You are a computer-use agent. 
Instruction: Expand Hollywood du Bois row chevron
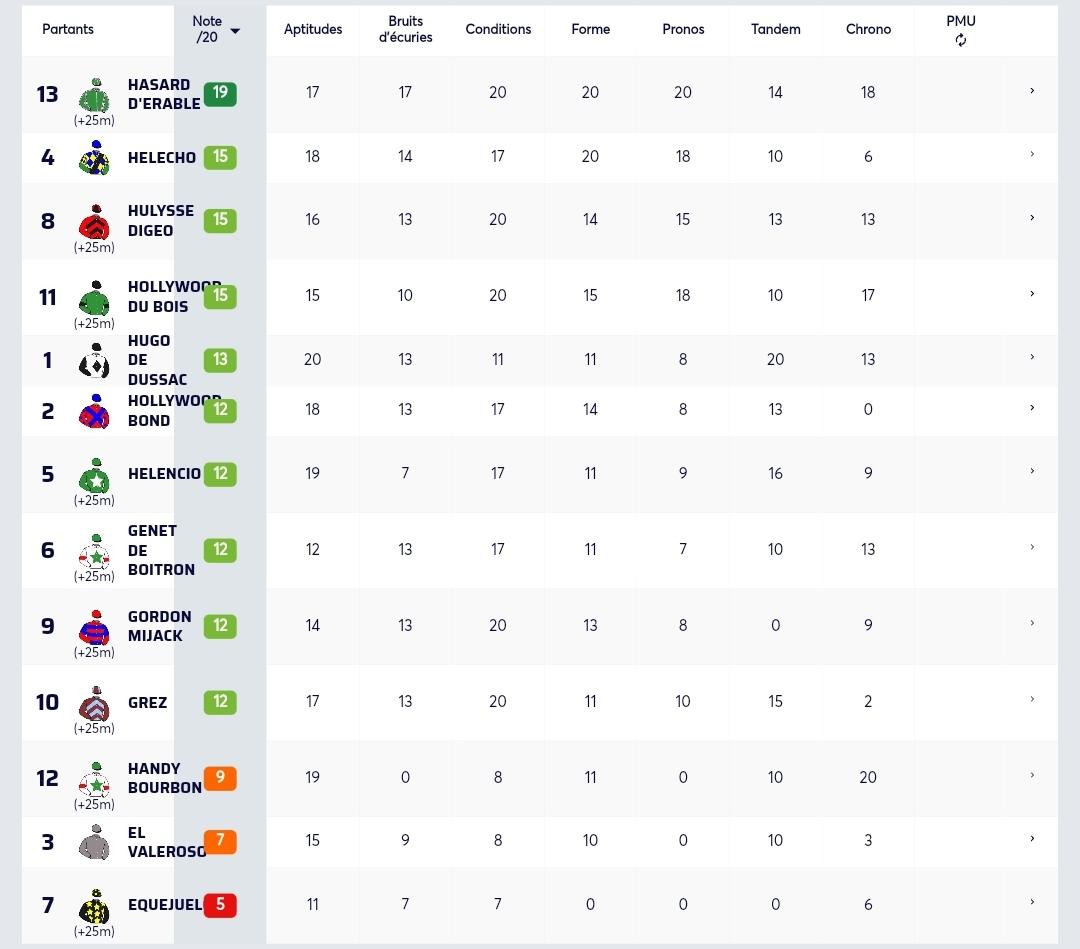pos(1032,294)
